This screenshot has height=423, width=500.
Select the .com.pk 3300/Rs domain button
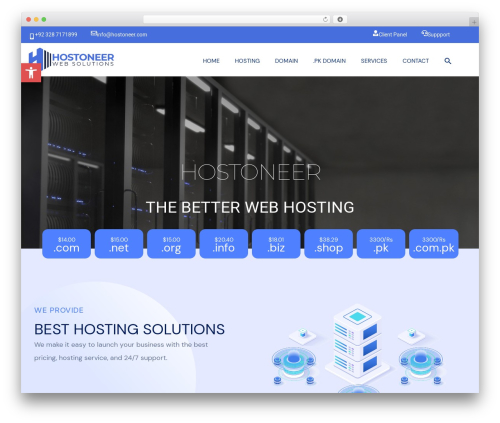coord(434,244)
